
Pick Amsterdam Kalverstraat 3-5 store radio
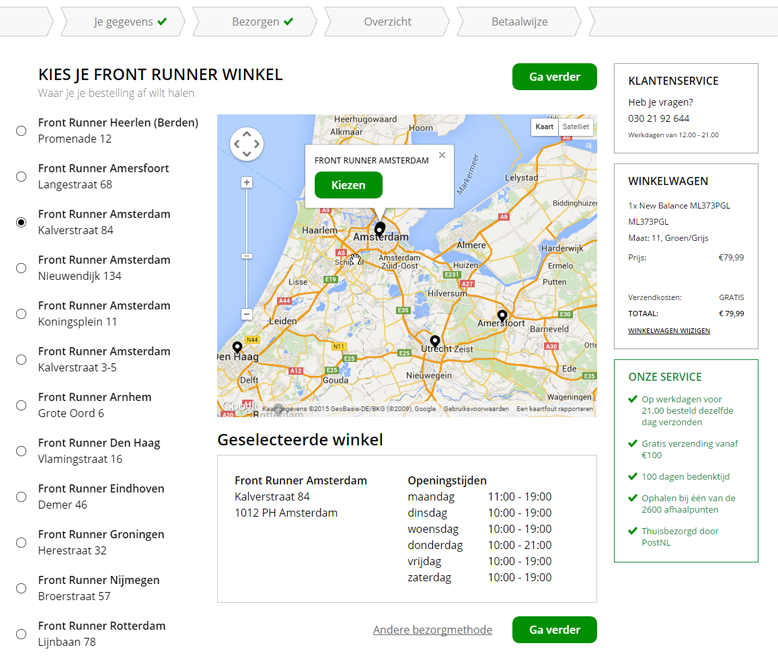tap(21, 359)
